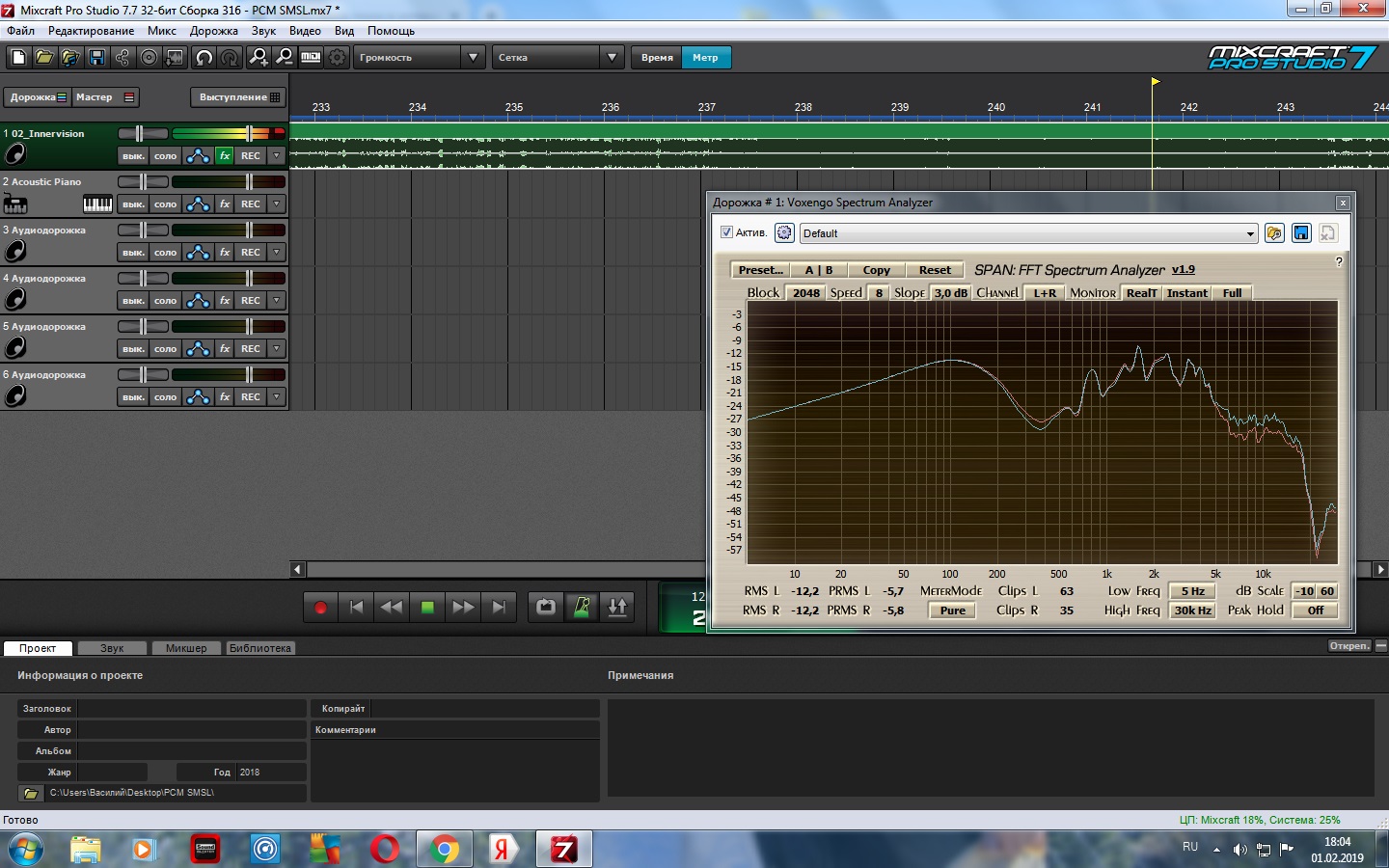Click the share/publish icon in the toolbar
Image resolution: width=1389 pixels, height=868 pixels.
pyautogui.click(x=123, y=58)
